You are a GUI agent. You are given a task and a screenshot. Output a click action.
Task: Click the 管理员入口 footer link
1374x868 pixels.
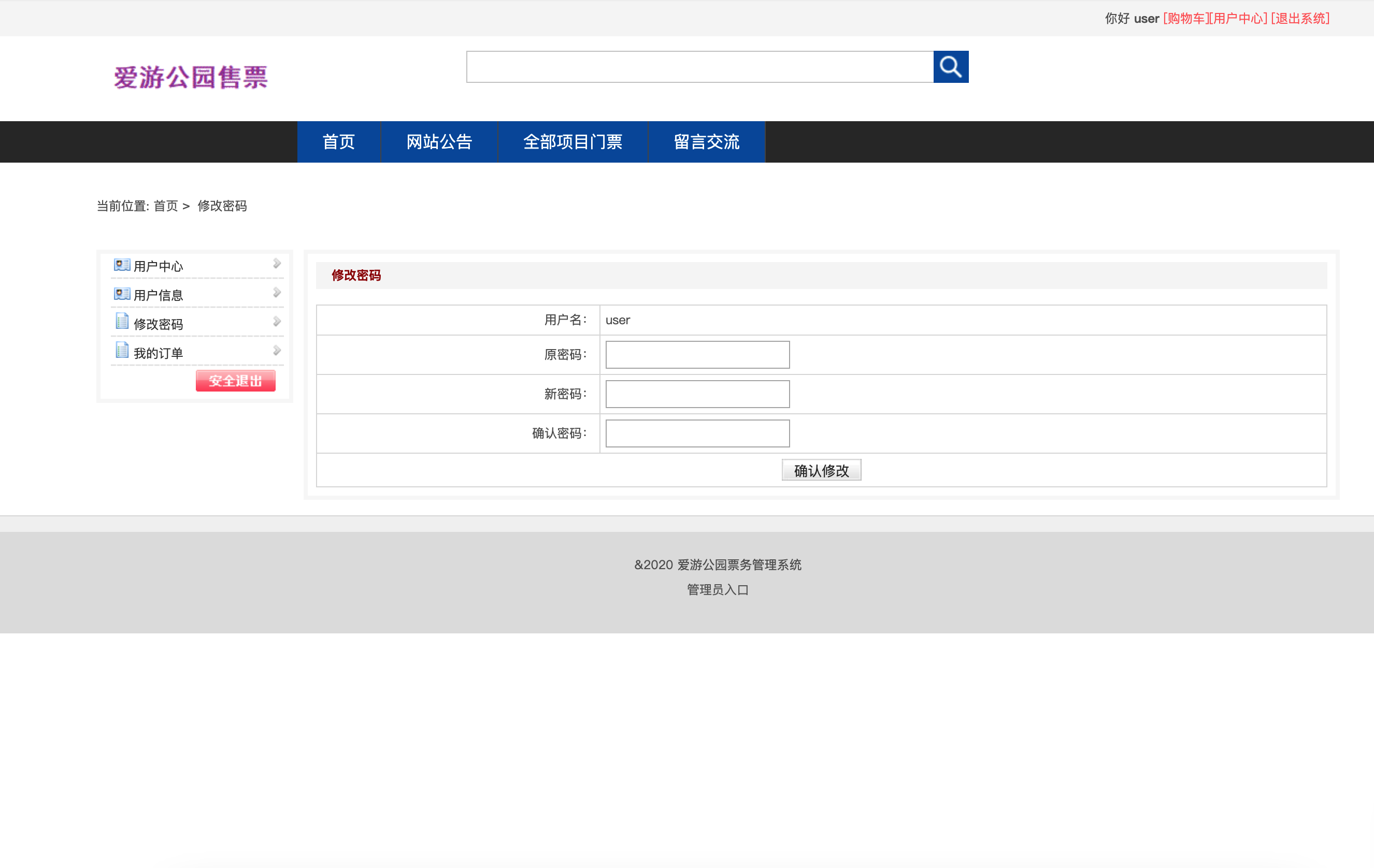click(717, 590)
